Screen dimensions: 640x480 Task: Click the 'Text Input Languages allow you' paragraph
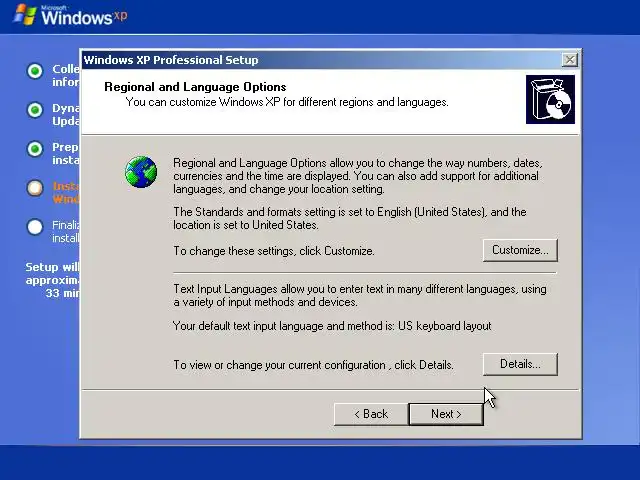360,296
